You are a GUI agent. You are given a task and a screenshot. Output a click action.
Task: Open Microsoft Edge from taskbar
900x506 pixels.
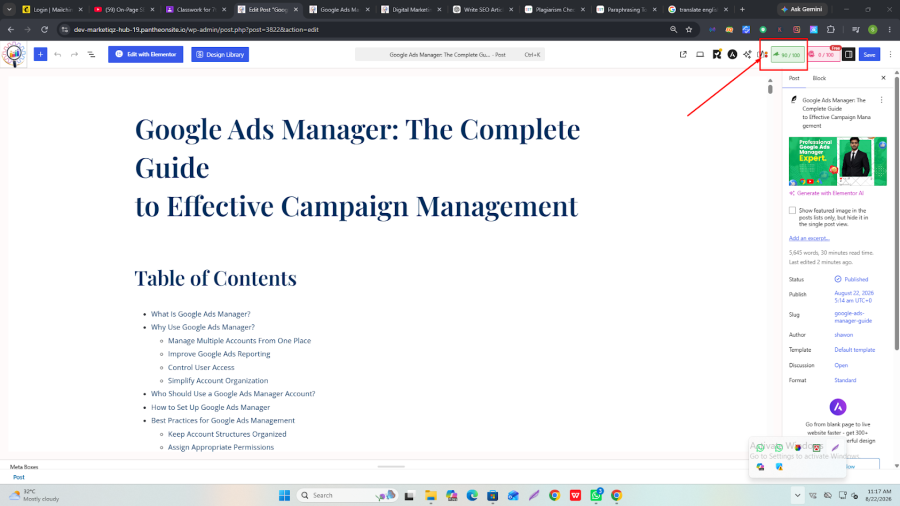point(472,495)
